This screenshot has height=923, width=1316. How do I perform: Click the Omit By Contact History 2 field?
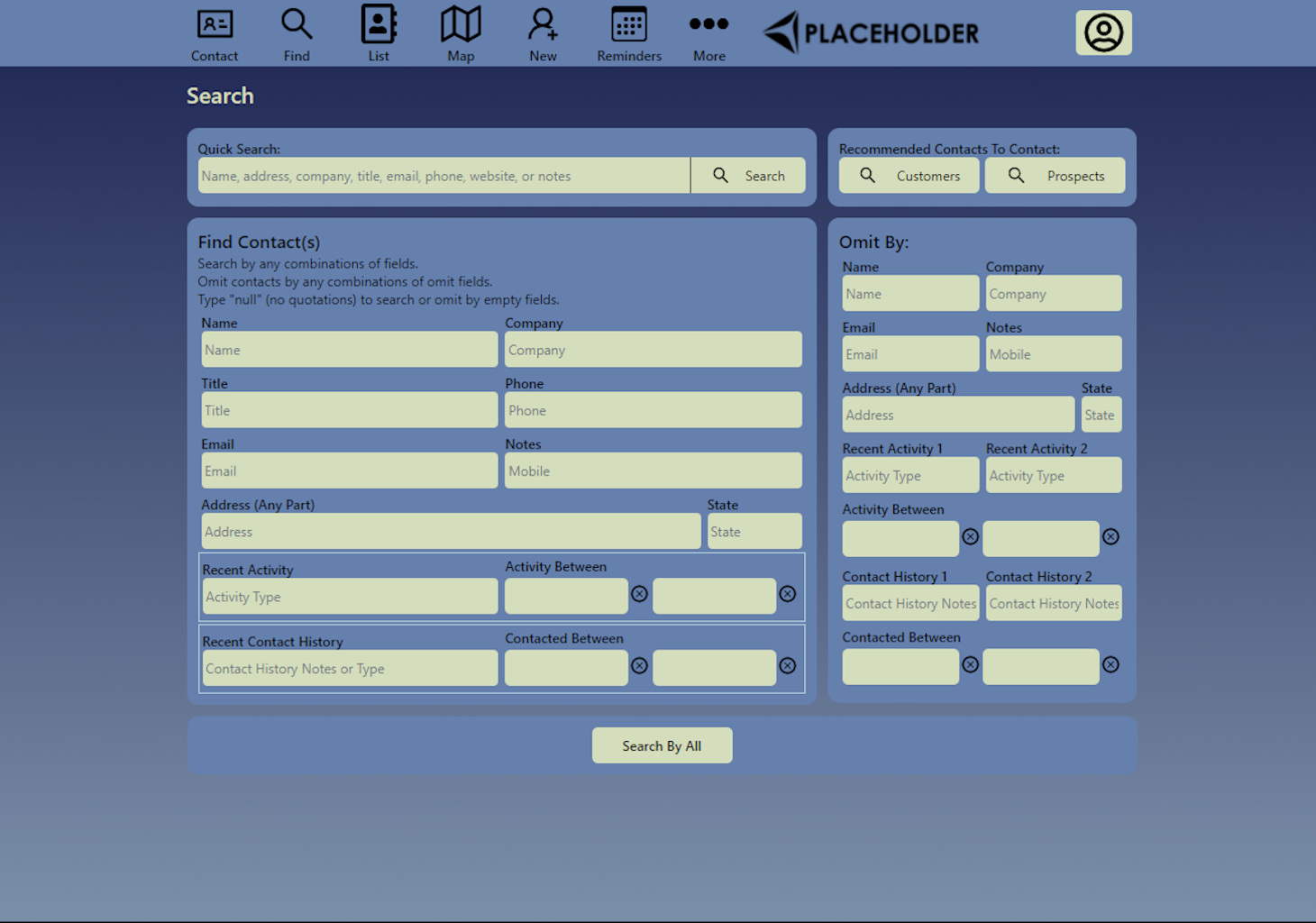coord(1054,603)
